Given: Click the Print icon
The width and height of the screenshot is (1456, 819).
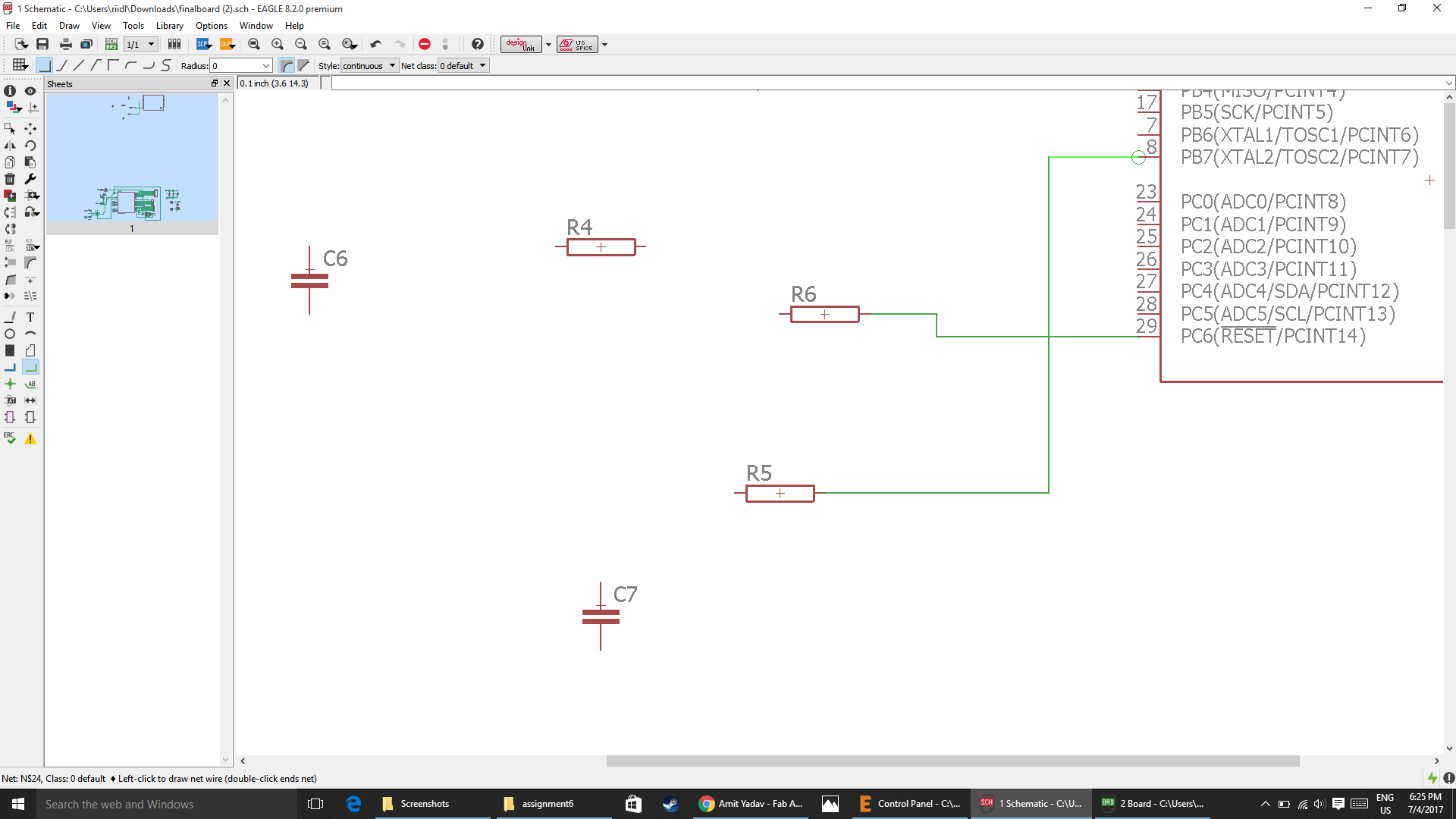Looking at the screenshot, I should [66, 44].
